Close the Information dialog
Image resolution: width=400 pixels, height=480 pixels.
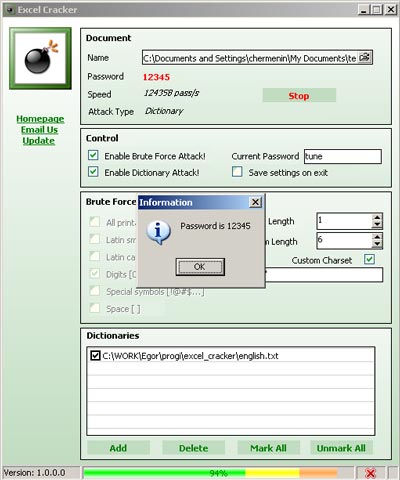tap(255, 202)
